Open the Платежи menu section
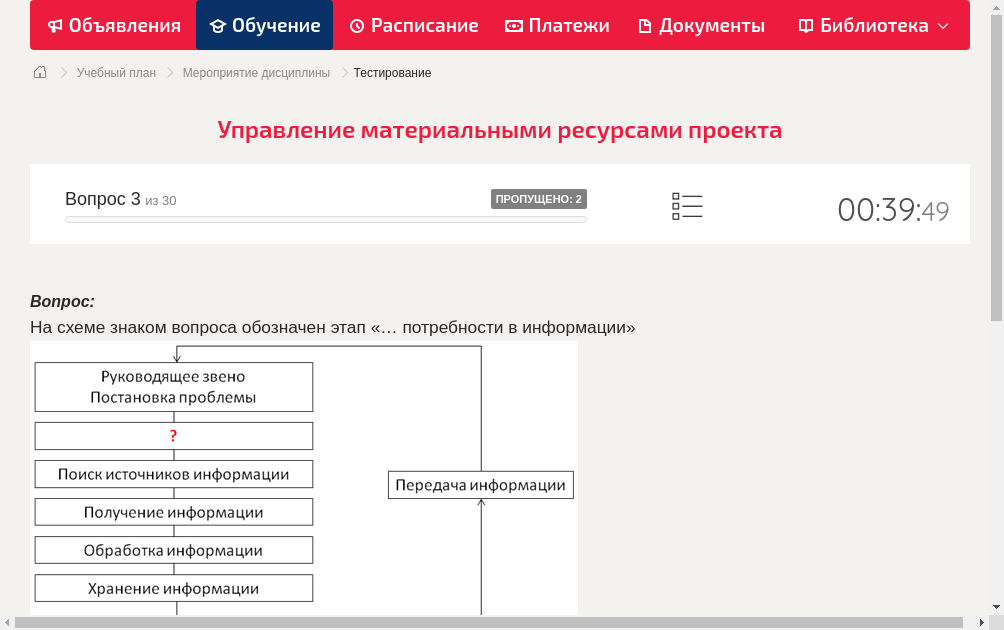The image size is (1004, 630). point(557,25)
